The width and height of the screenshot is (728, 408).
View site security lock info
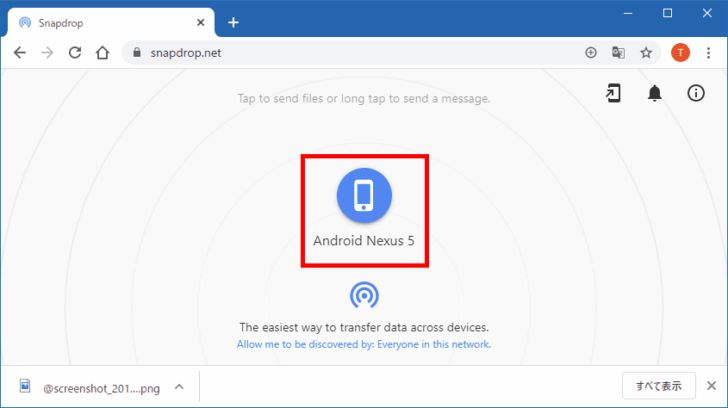(x=136, y=52)
